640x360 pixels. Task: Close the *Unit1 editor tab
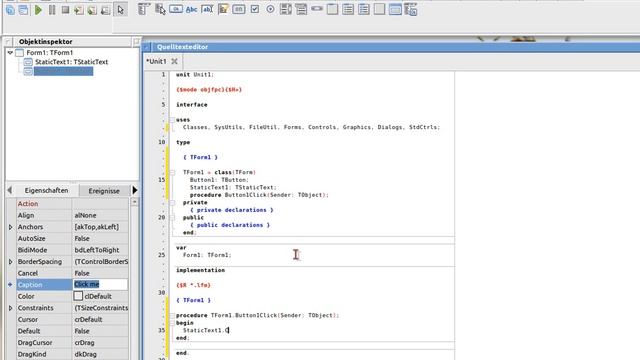(175, 61)
